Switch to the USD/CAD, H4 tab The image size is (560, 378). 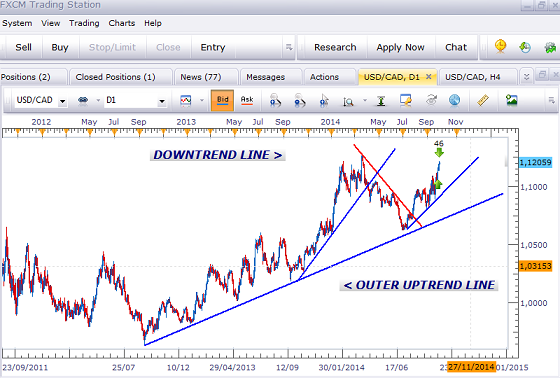click(x=472, y=77)
